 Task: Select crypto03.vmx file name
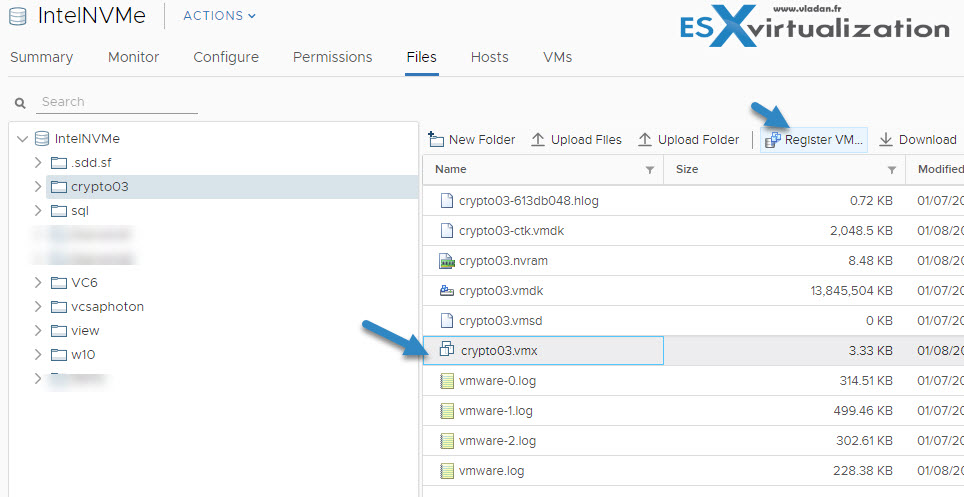(x=499, y=351)
